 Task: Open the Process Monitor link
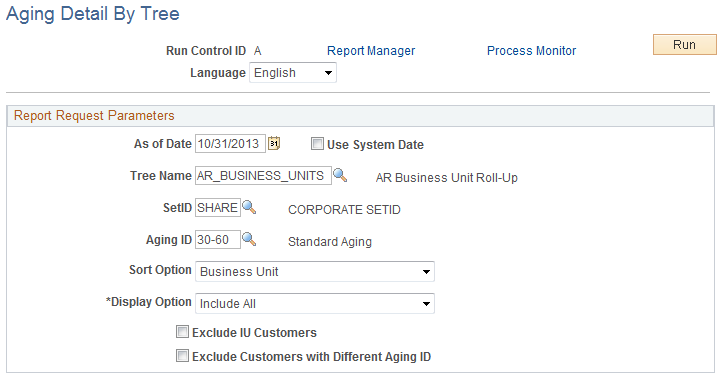click(531, 51)
